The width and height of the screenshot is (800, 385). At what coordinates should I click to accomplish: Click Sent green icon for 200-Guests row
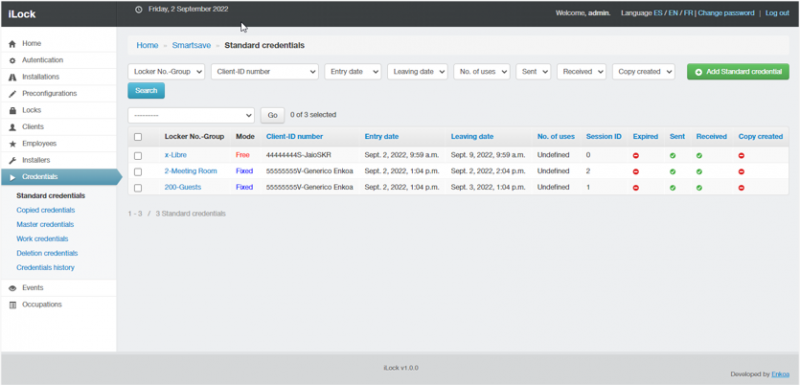[672, 188]
